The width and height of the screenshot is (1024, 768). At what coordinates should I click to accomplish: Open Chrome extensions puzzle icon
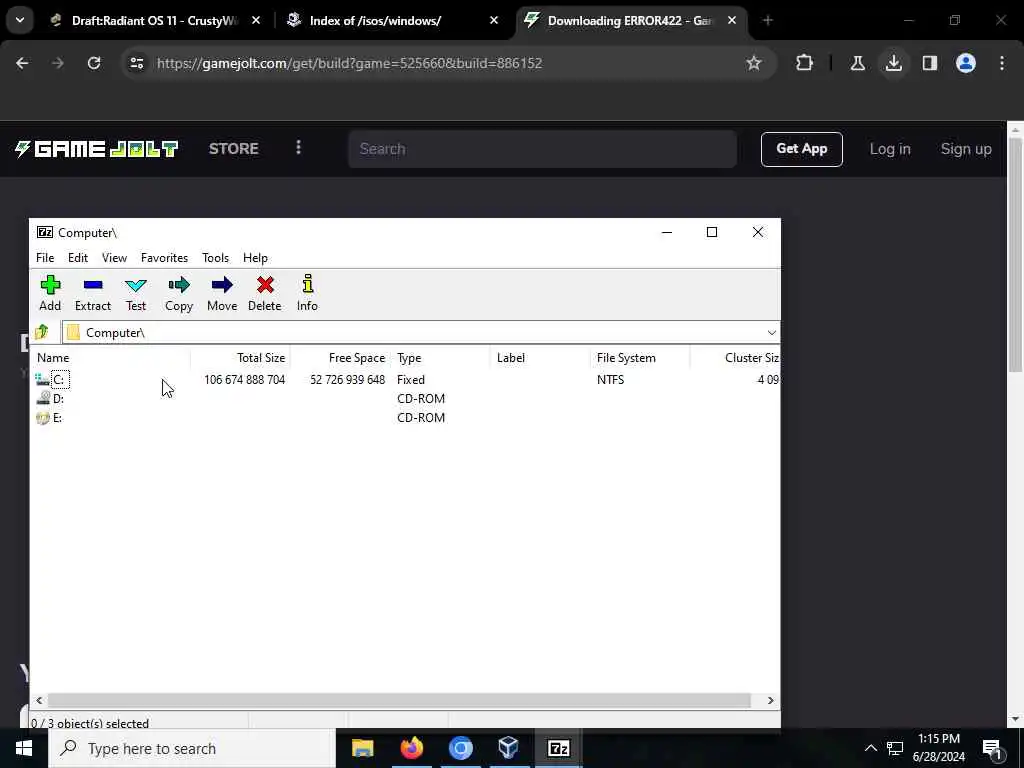point(805,63)
